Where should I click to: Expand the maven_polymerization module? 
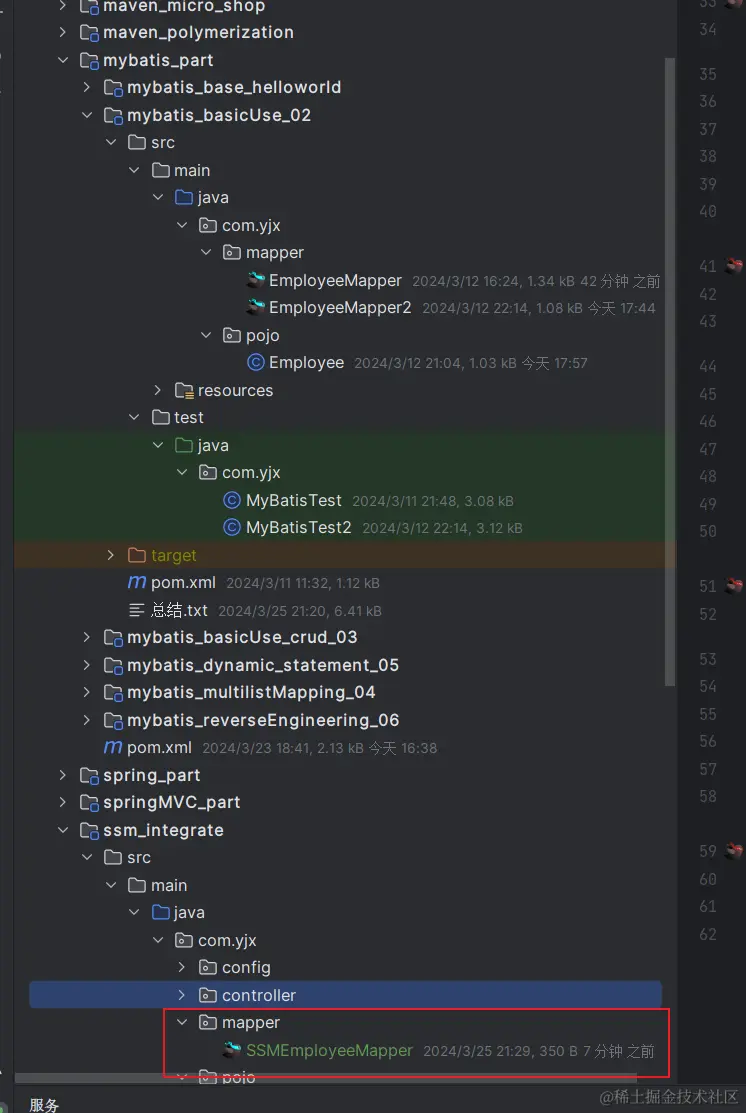pyautogui.click(x=63, y=33)
